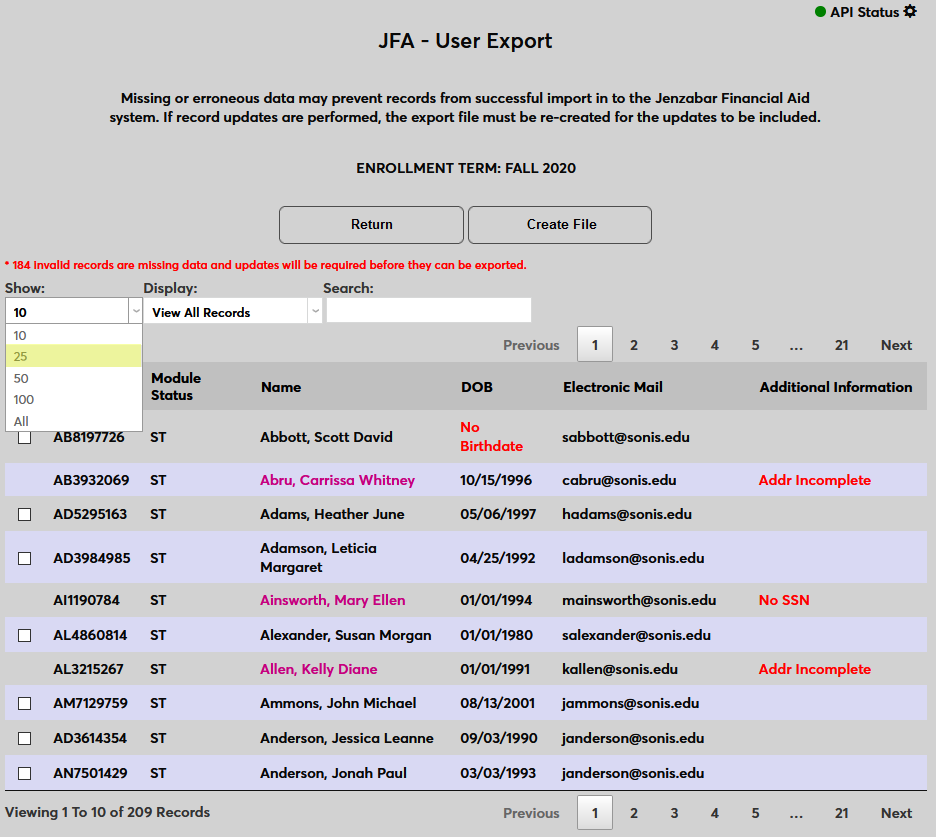Click the green API Status indicator dot
This screenshot has width=936, height=837.
pos(820,12)
